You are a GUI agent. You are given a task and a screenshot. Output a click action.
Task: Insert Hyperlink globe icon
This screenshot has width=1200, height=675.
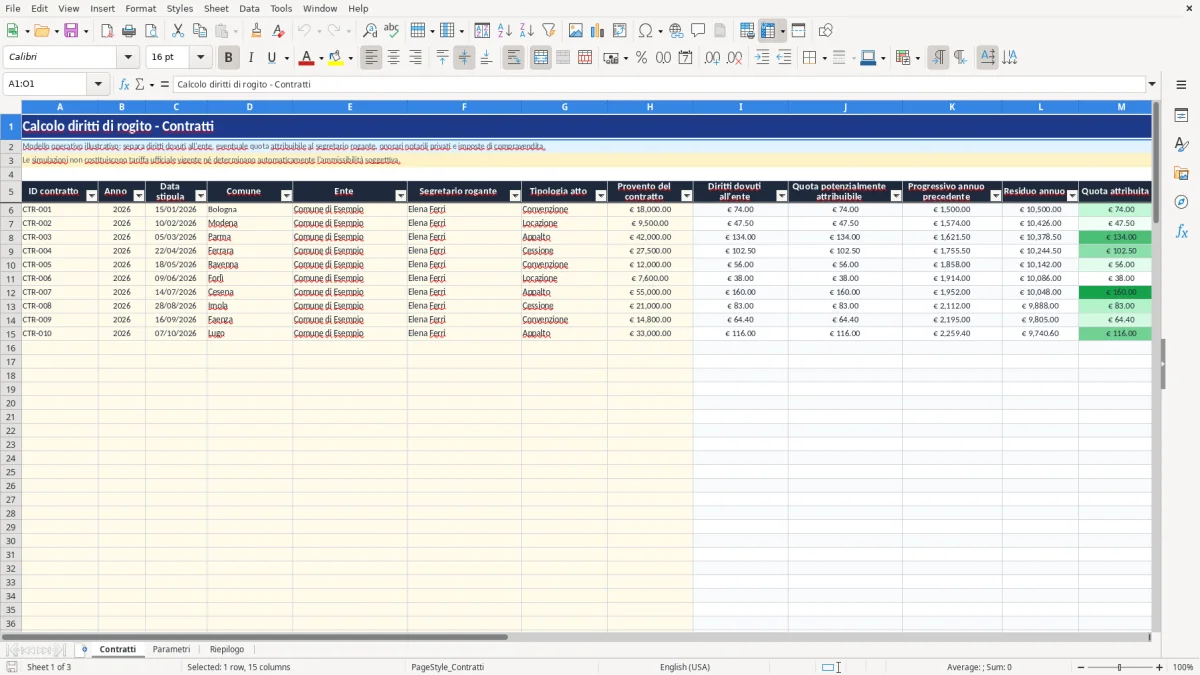point(676,31)
